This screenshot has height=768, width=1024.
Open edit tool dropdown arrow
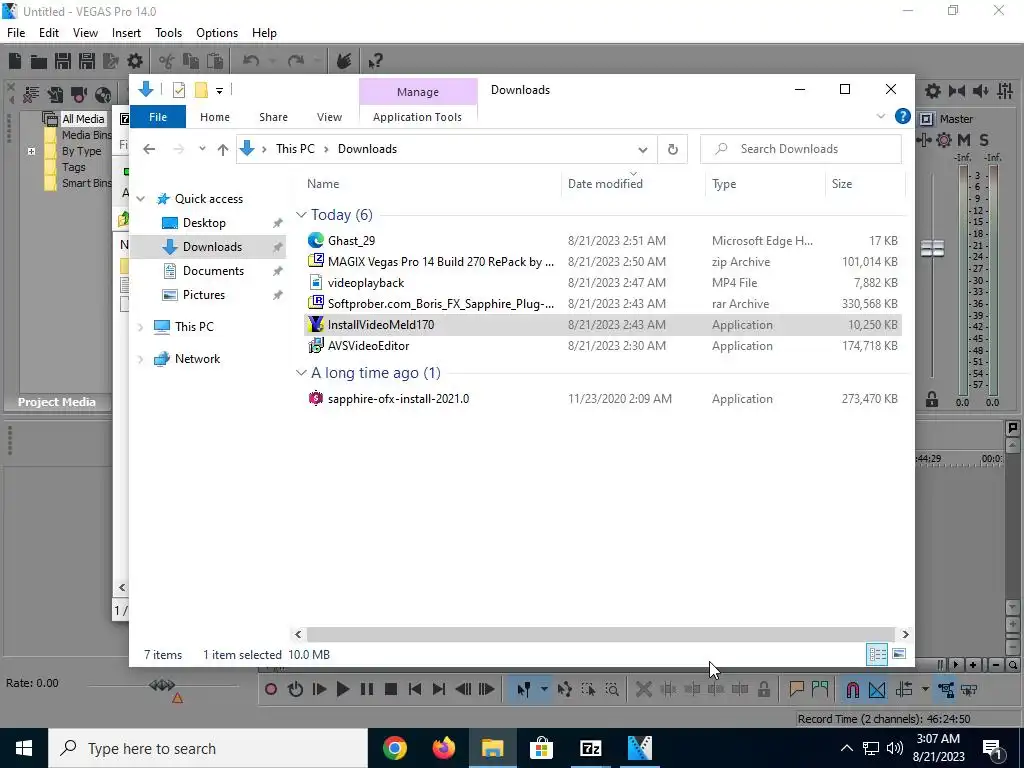pyautogui.click(x=543, y=689)
